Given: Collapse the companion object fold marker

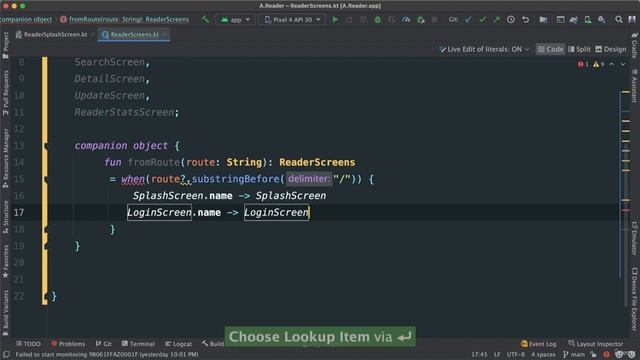Looking at the screenshot, I should pyautogui.click(x=46, y=146).
